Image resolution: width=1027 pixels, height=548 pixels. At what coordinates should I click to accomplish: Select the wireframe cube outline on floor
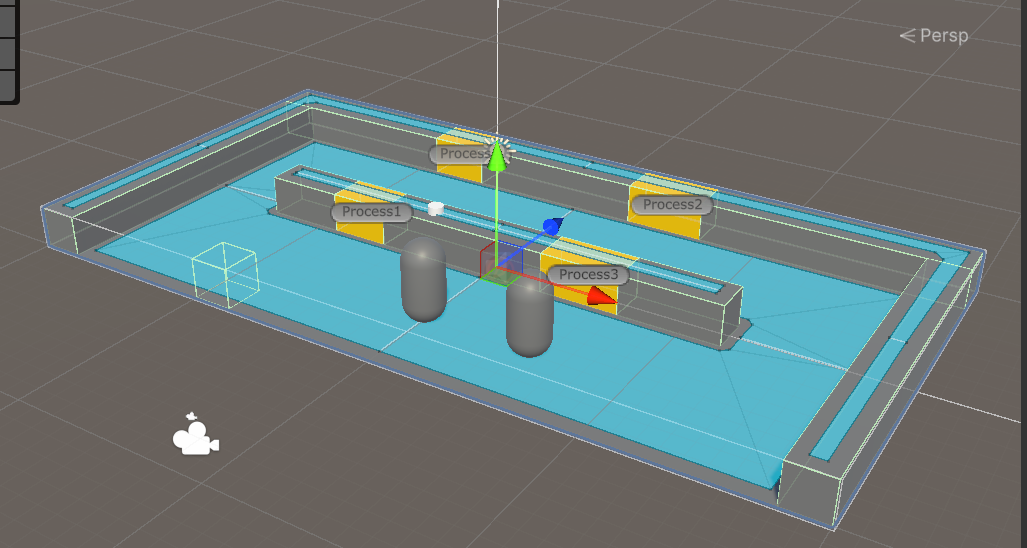224,271
